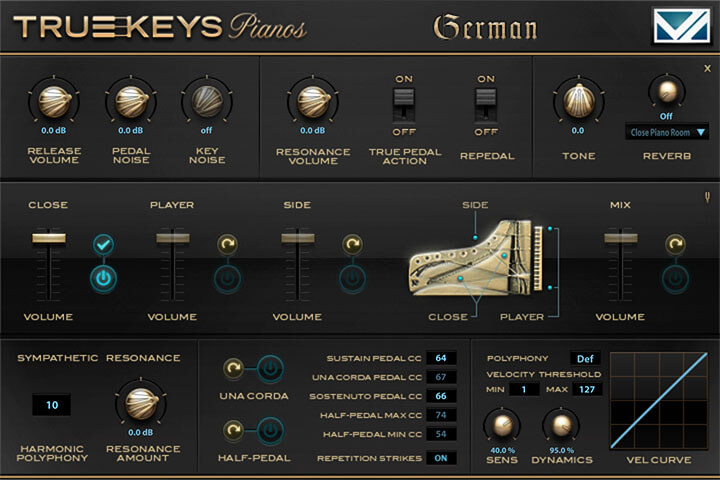Click the tuning fork icon in mic panel
The width and height of the screenshot is (720, 480).
(x=707, y=198)
